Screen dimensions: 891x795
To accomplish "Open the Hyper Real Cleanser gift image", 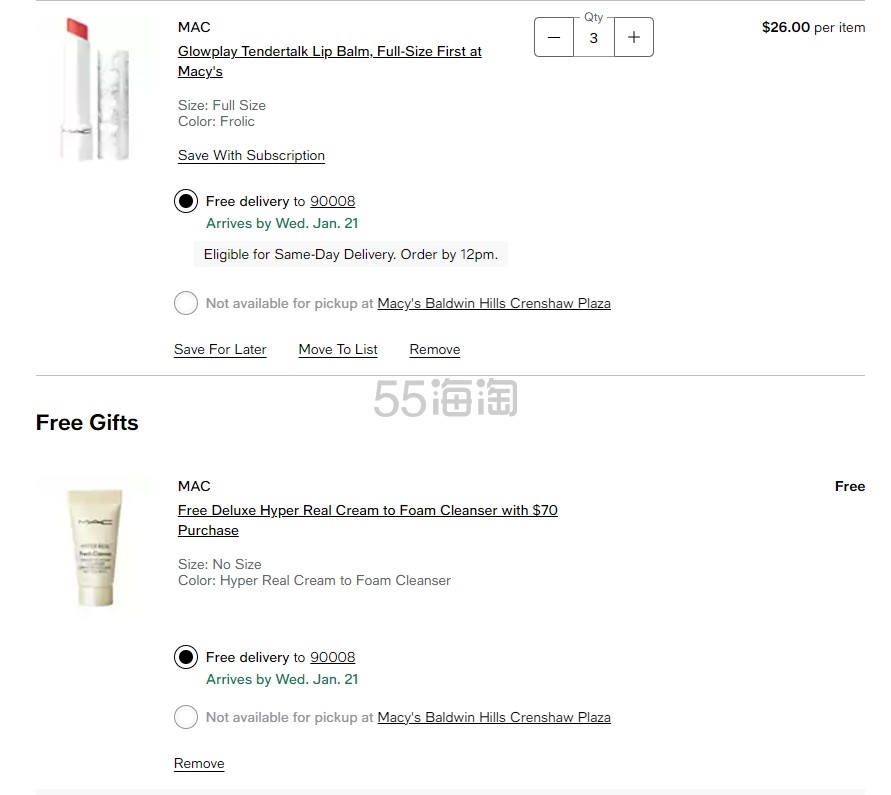I will tap(92, 547).
